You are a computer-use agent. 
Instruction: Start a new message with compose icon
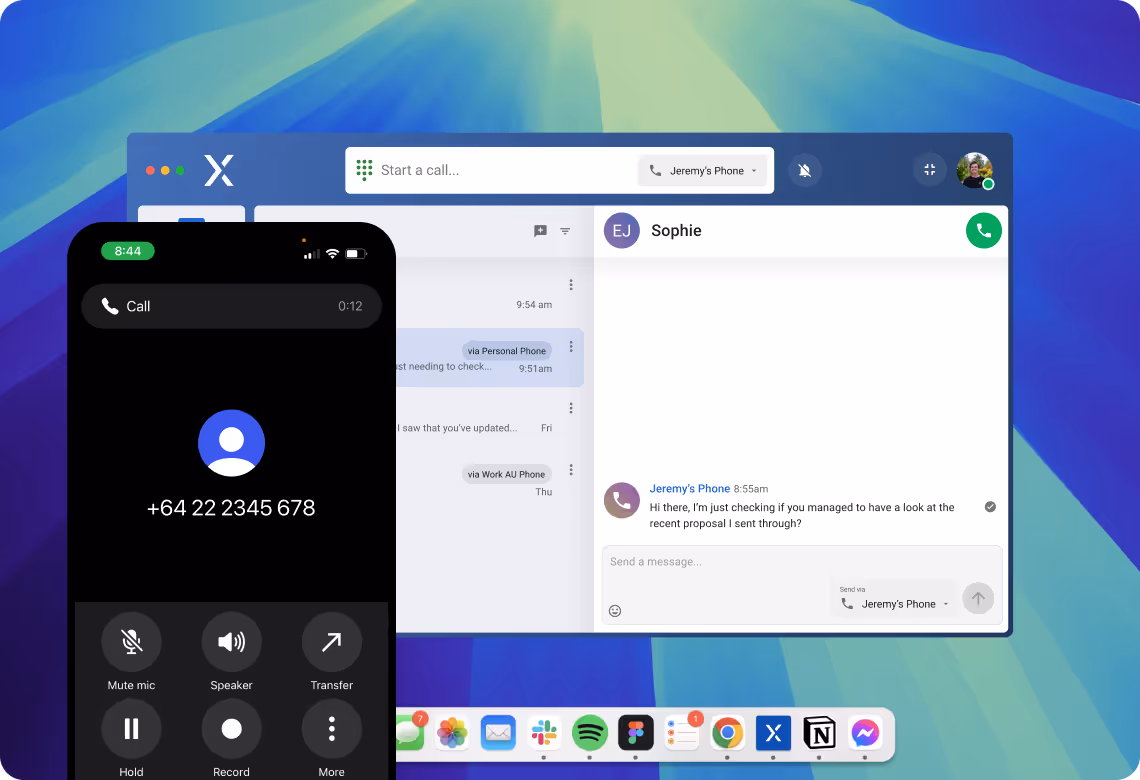[x=540, y=231]
